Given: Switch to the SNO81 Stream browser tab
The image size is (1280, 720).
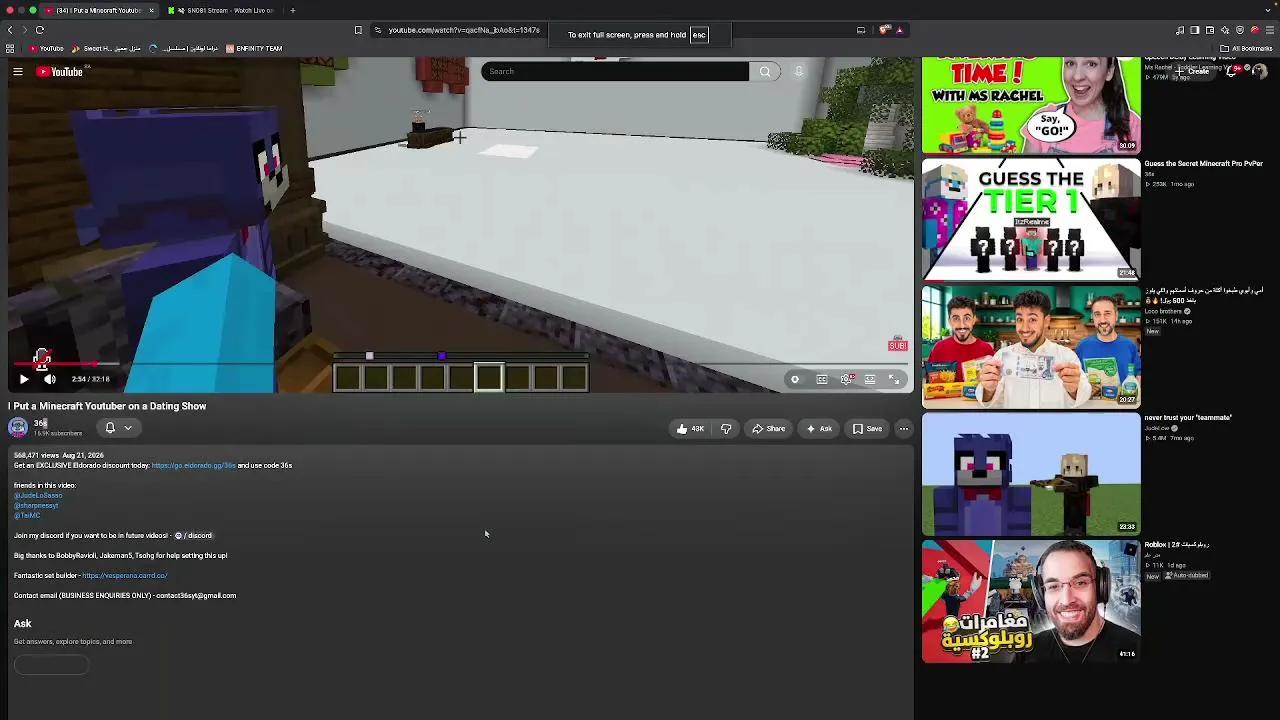Looking at the screenshot, I should tap(221, 10).
